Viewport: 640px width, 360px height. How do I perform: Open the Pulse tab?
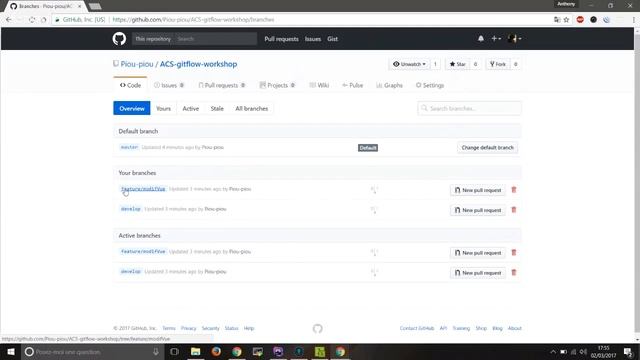pos(353,85)
